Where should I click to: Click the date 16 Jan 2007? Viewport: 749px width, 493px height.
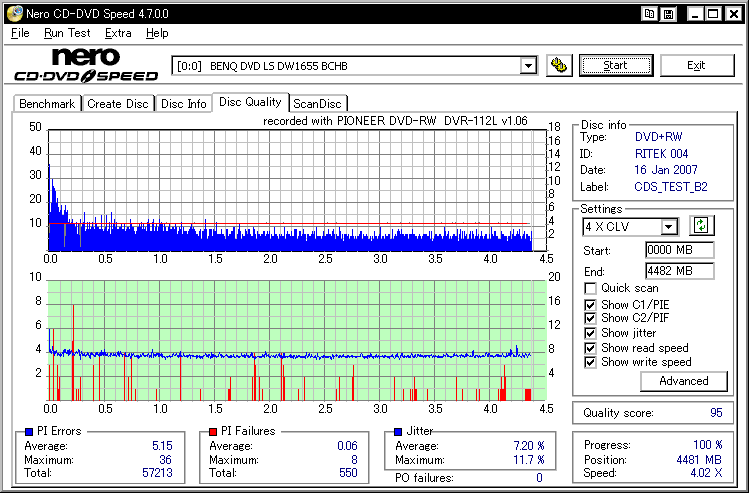665,170
